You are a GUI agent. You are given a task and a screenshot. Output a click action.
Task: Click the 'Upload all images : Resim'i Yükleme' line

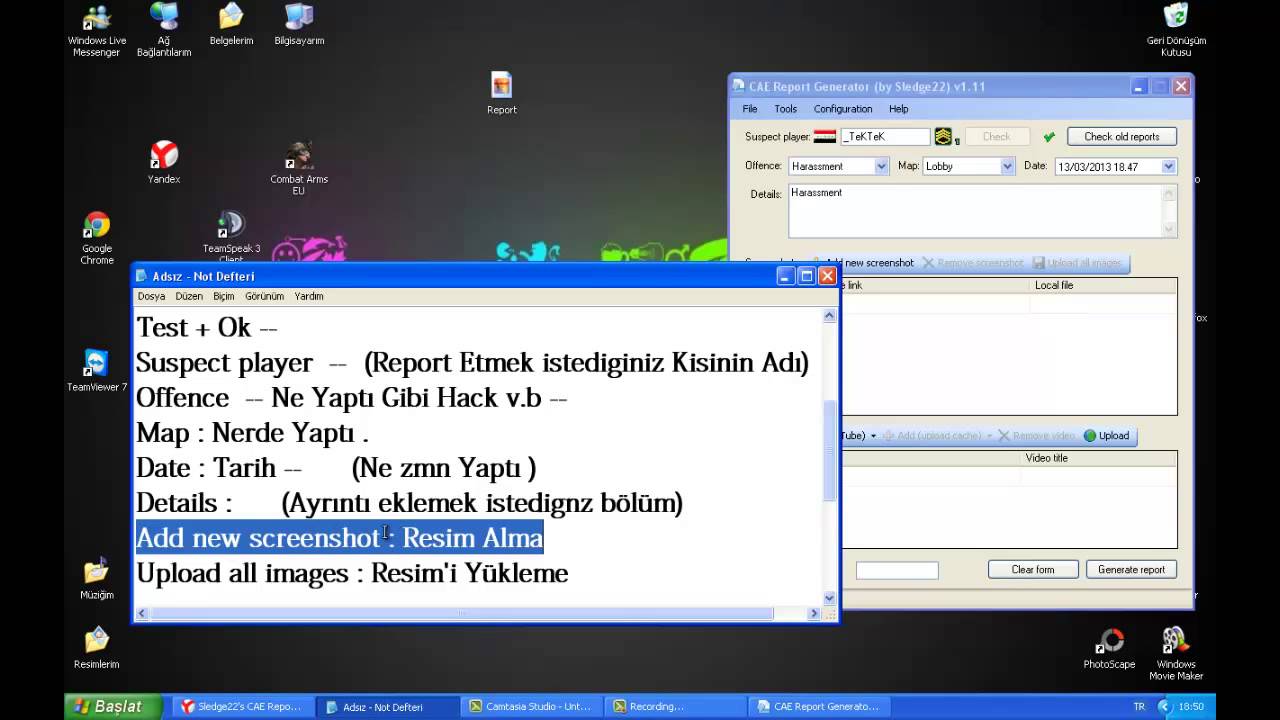click(x=352, y=573)
